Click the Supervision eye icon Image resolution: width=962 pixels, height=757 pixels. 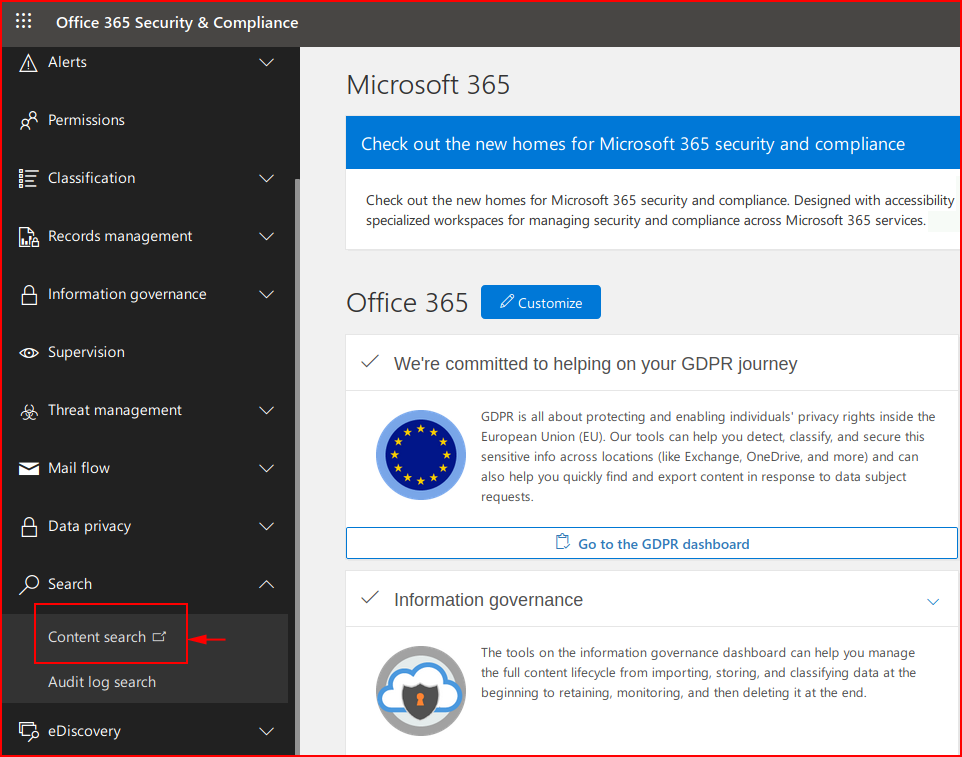28,353
